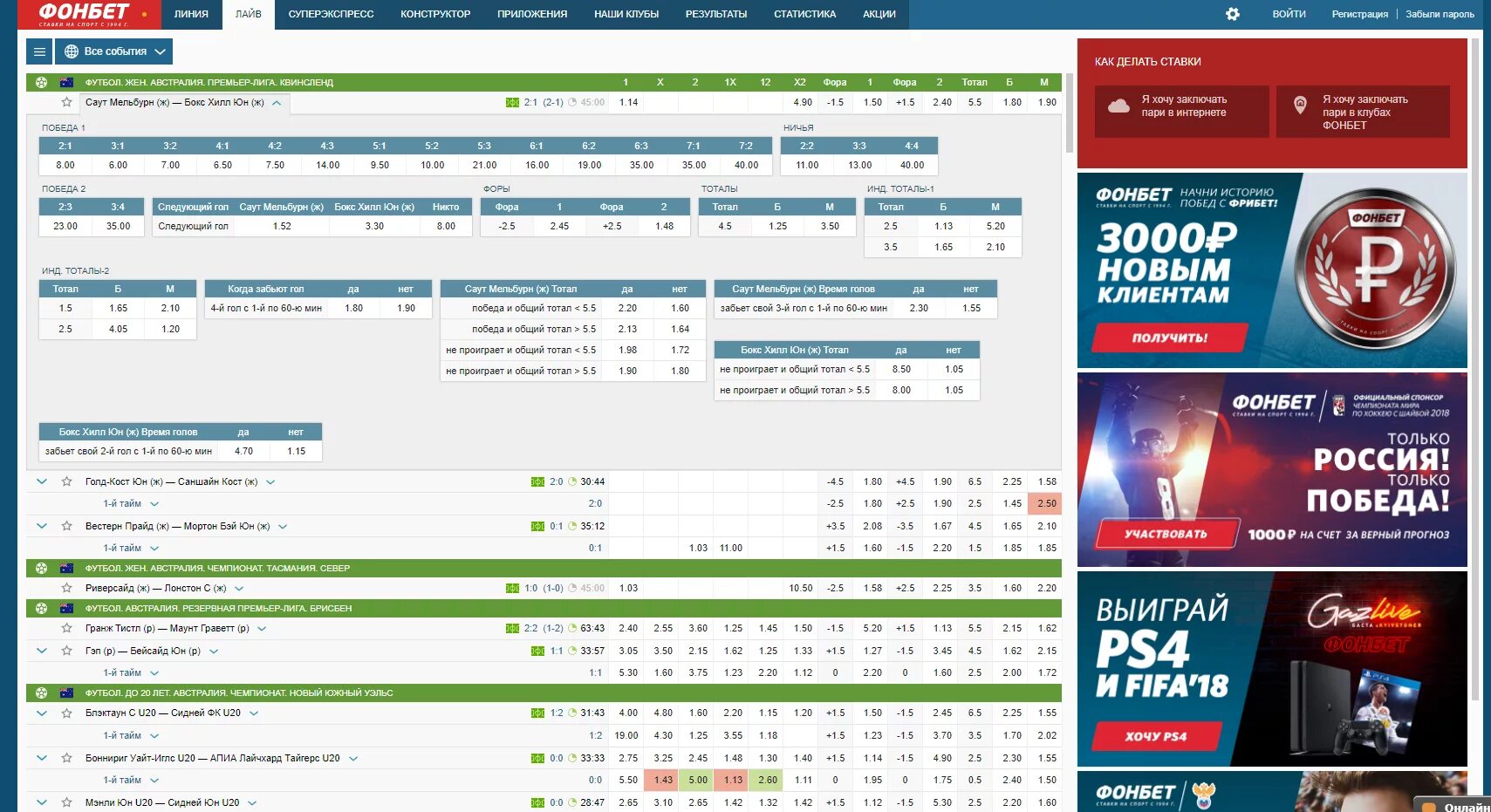Click the Забыли пароль link
This screenshot has height=812, width=1491.
pyautogui.click(x=1440, y=14)
